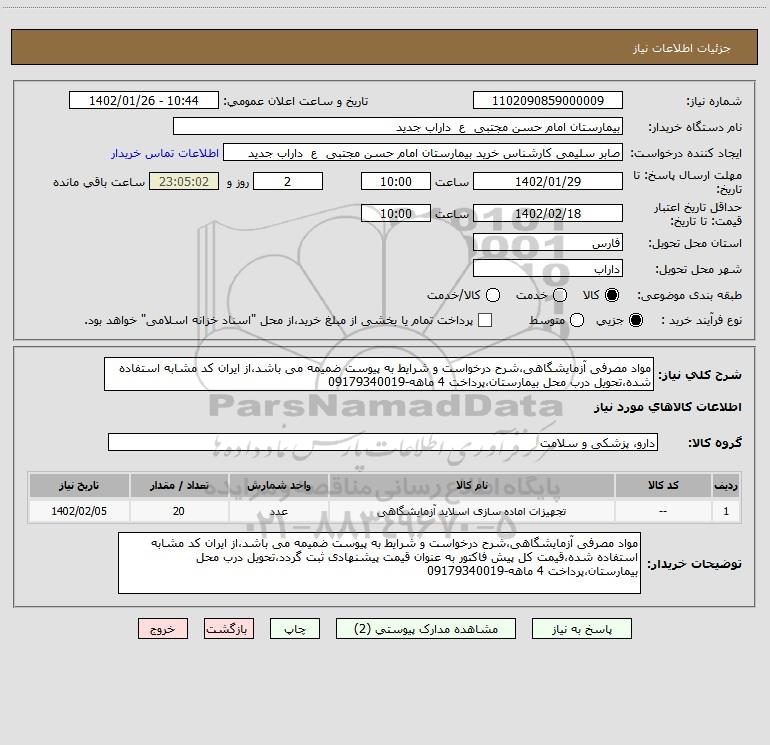Select the جزیی purchase type radio
770x745 pixels.
[x=636, y=320]
